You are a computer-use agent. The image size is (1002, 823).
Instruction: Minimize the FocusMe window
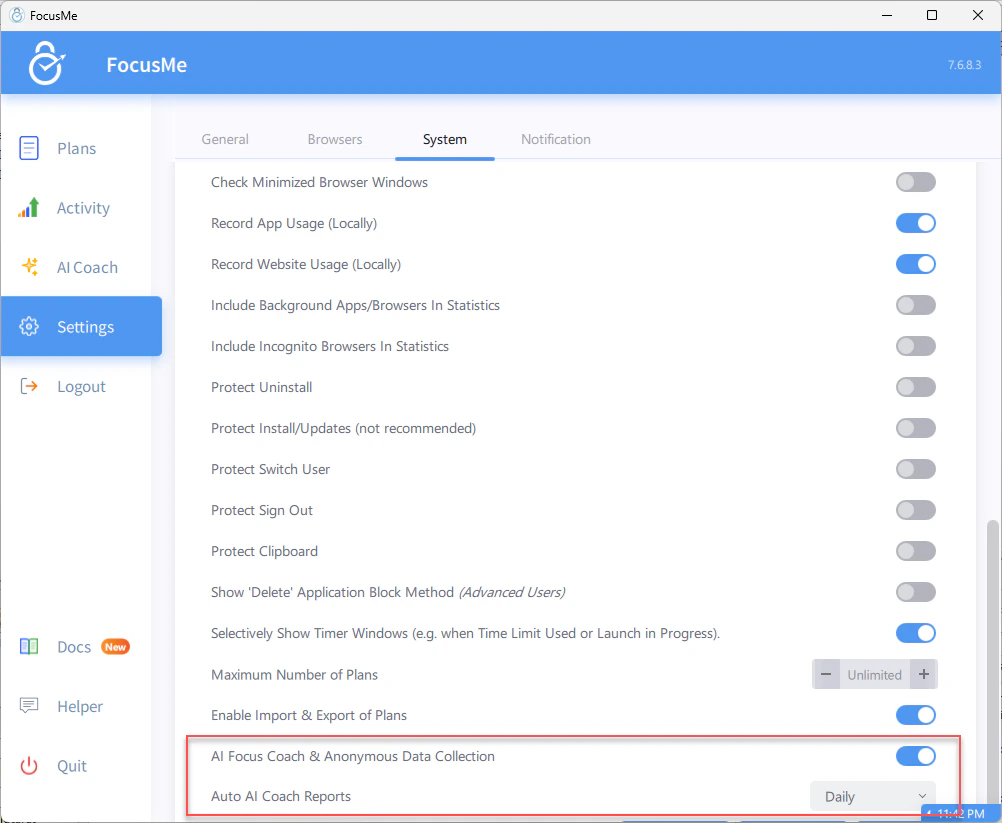pyautogui.click(x=886, y=15)
